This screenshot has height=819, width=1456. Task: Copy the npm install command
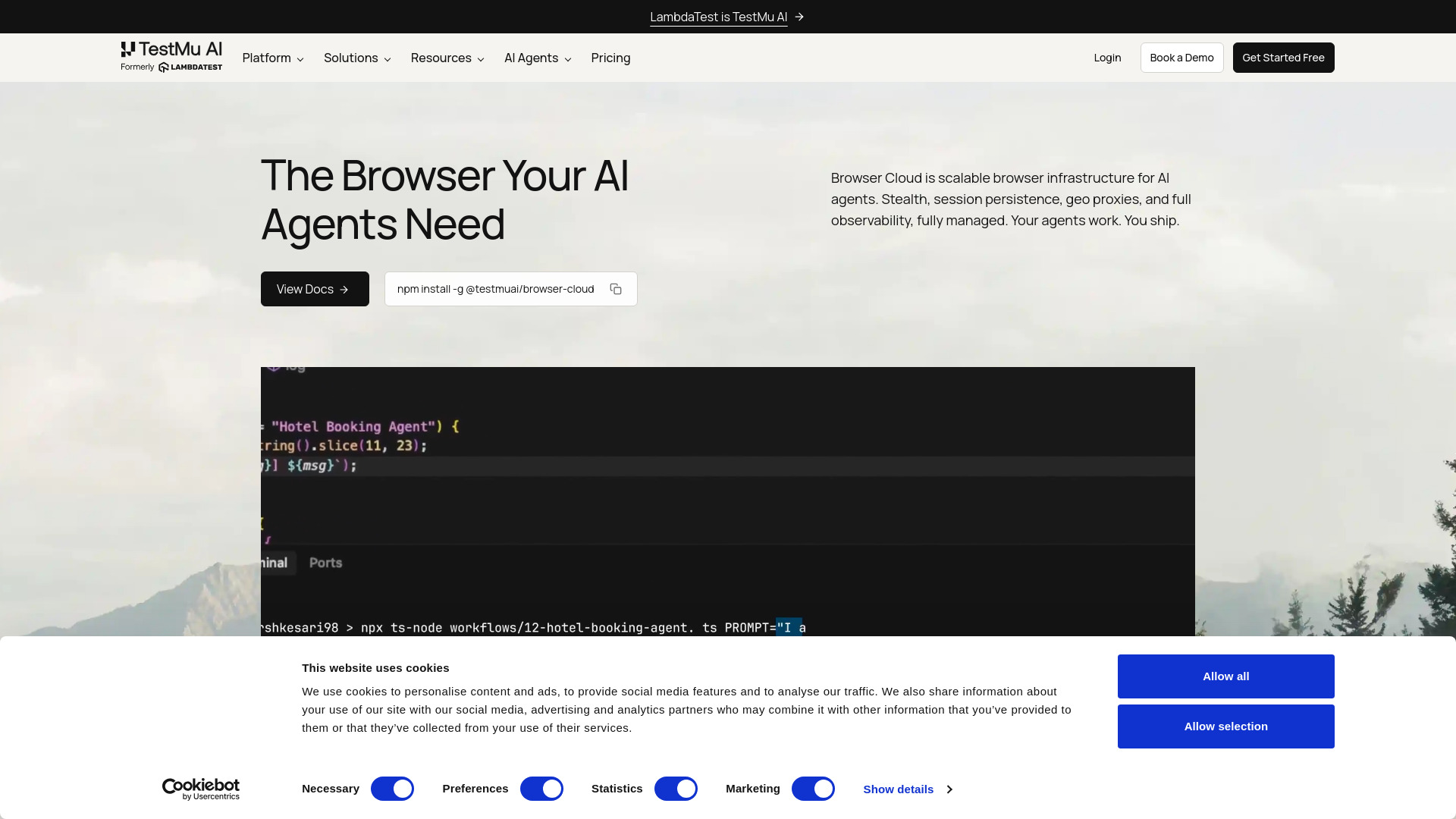616,289
